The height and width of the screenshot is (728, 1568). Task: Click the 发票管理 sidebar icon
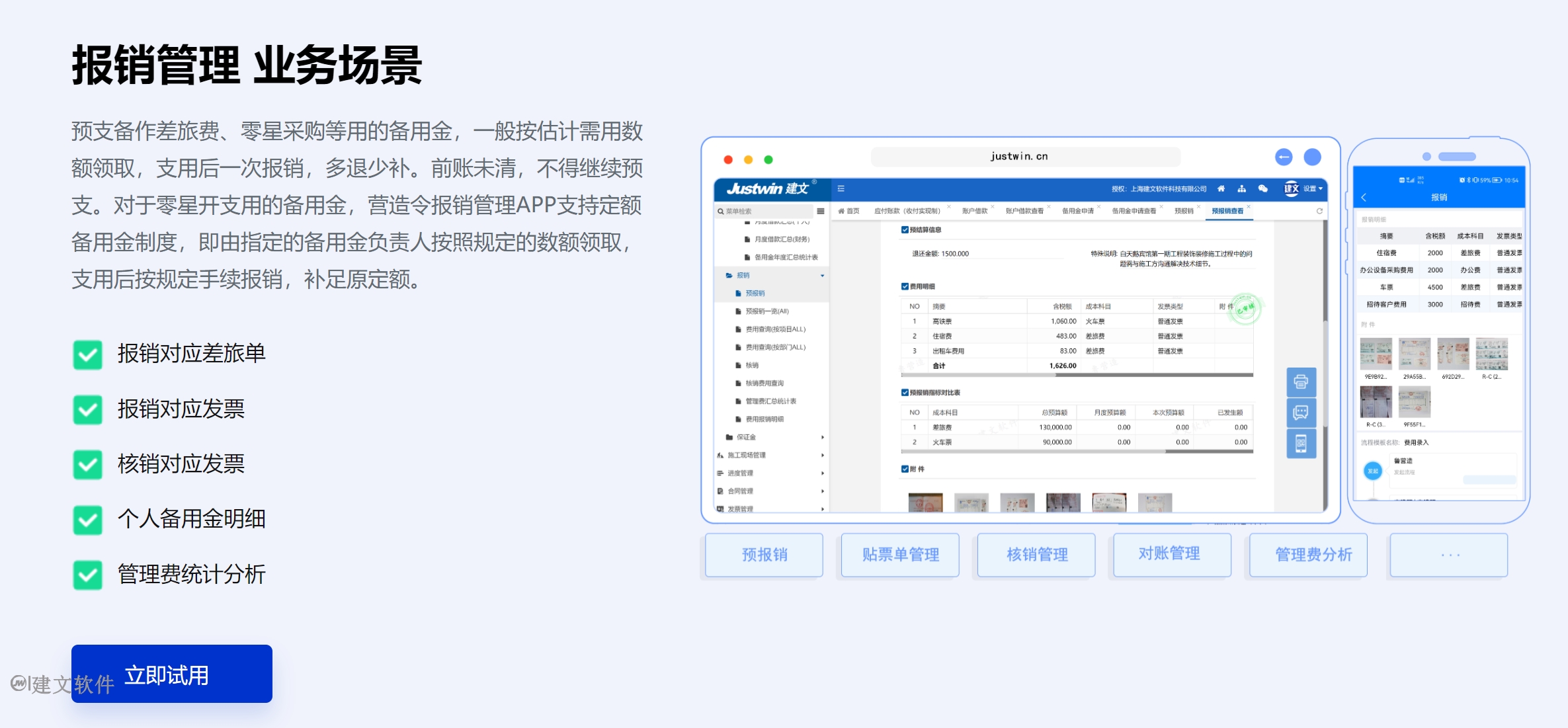coord(720,509)
